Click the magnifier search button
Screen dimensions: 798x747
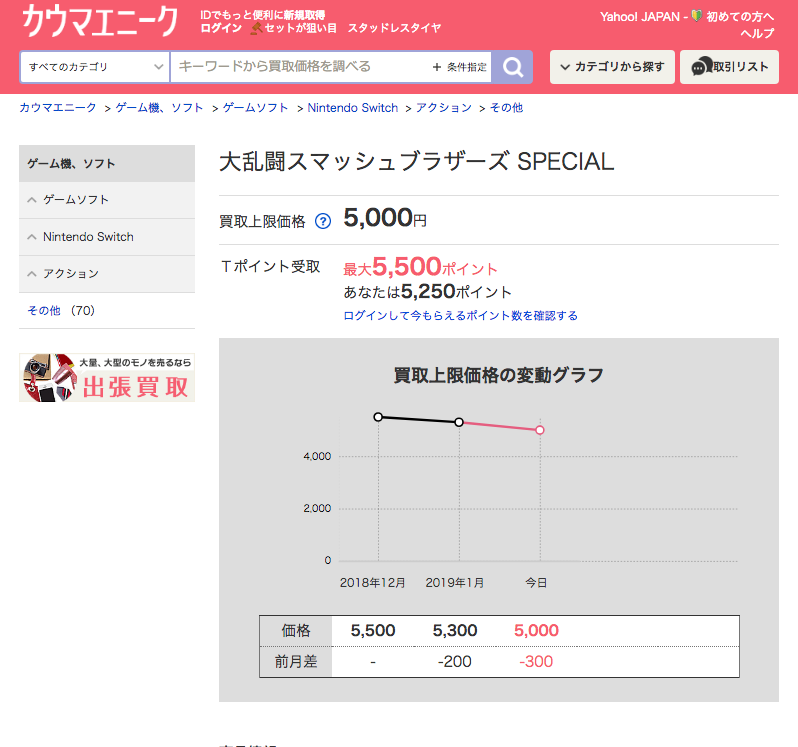pyautogui.click(x=512, y=67)
